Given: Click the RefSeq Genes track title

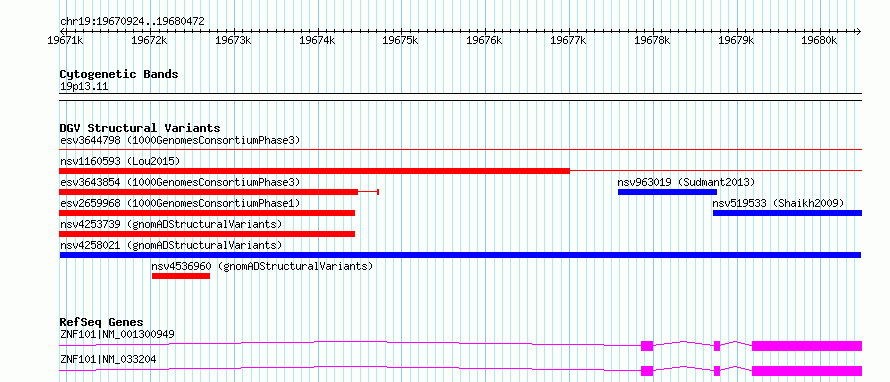Looking at the screenshot, I should [x=102, y=322].
